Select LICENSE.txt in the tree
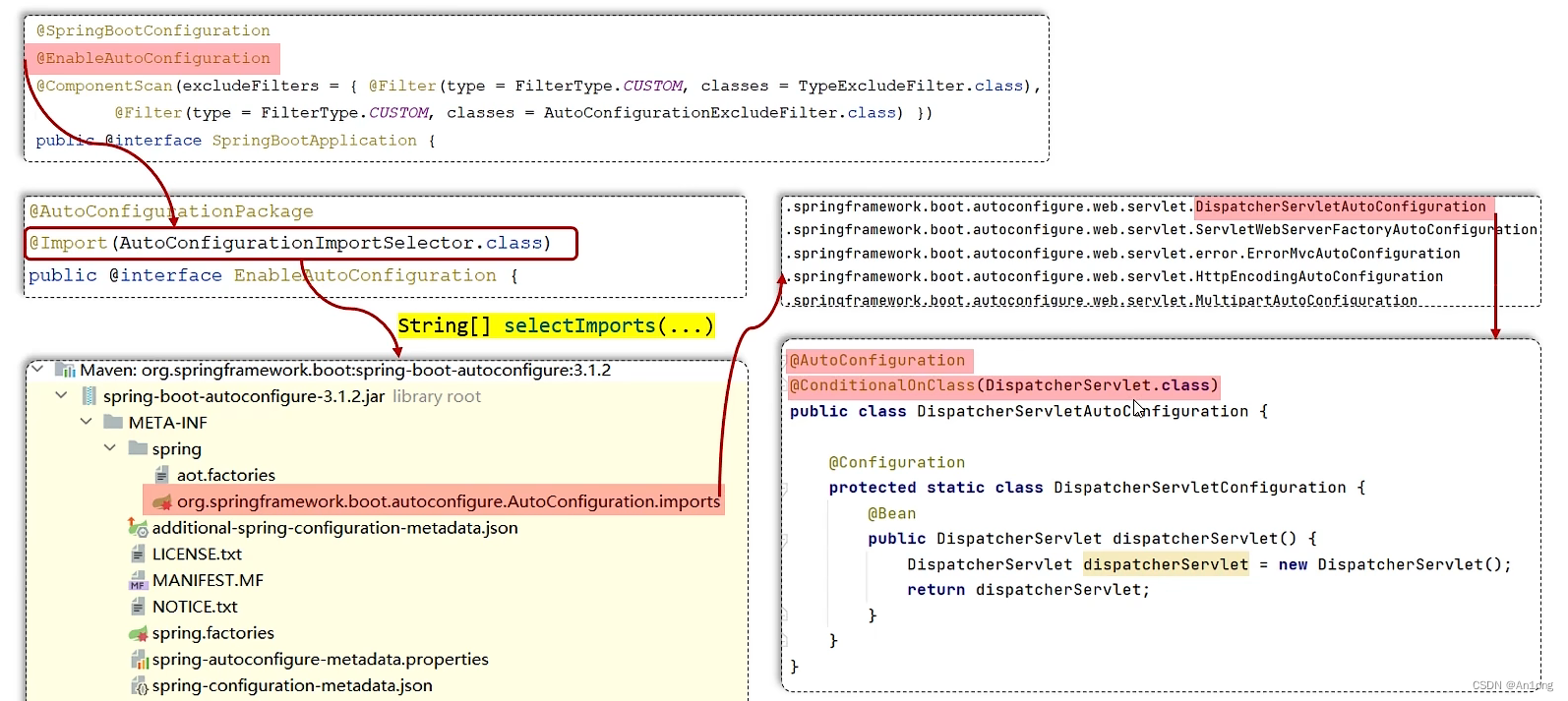The height and width of the screenshot is (701, 1568). click(x=197, y=555)
